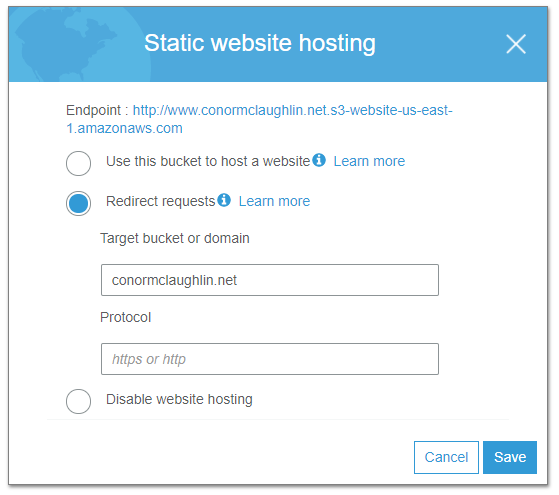This screenshot has height=495, width=559.
Task: Click the Cancel button
Action: point(446,457)
